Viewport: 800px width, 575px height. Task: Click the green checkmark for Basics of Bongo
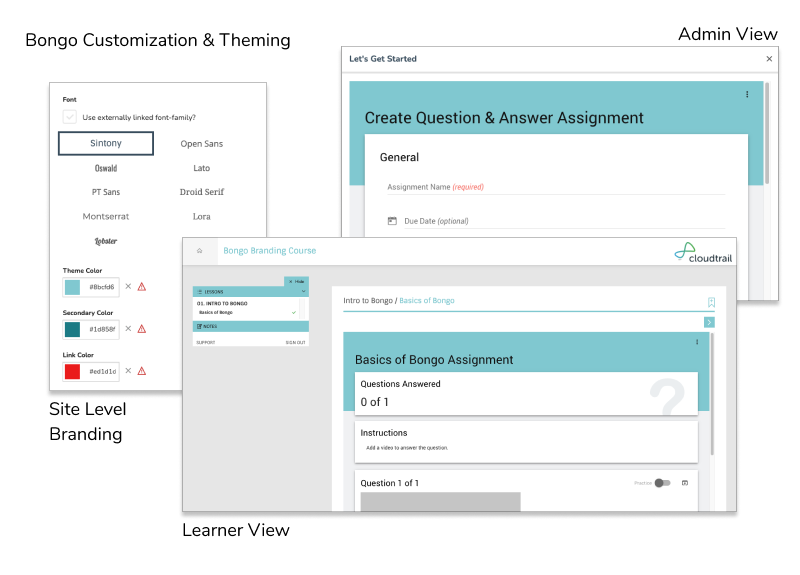coord(294,312)
